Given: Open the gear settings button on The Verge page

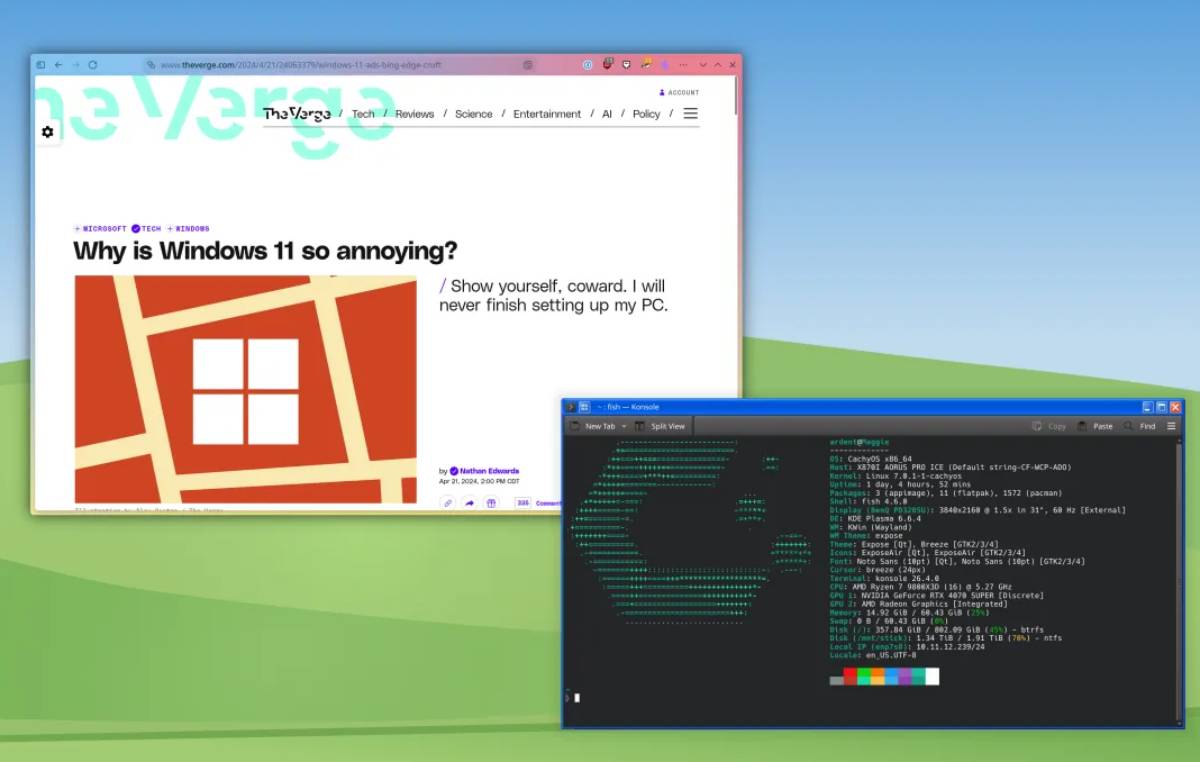Looking at the screenshot, I should pos(47,132).
